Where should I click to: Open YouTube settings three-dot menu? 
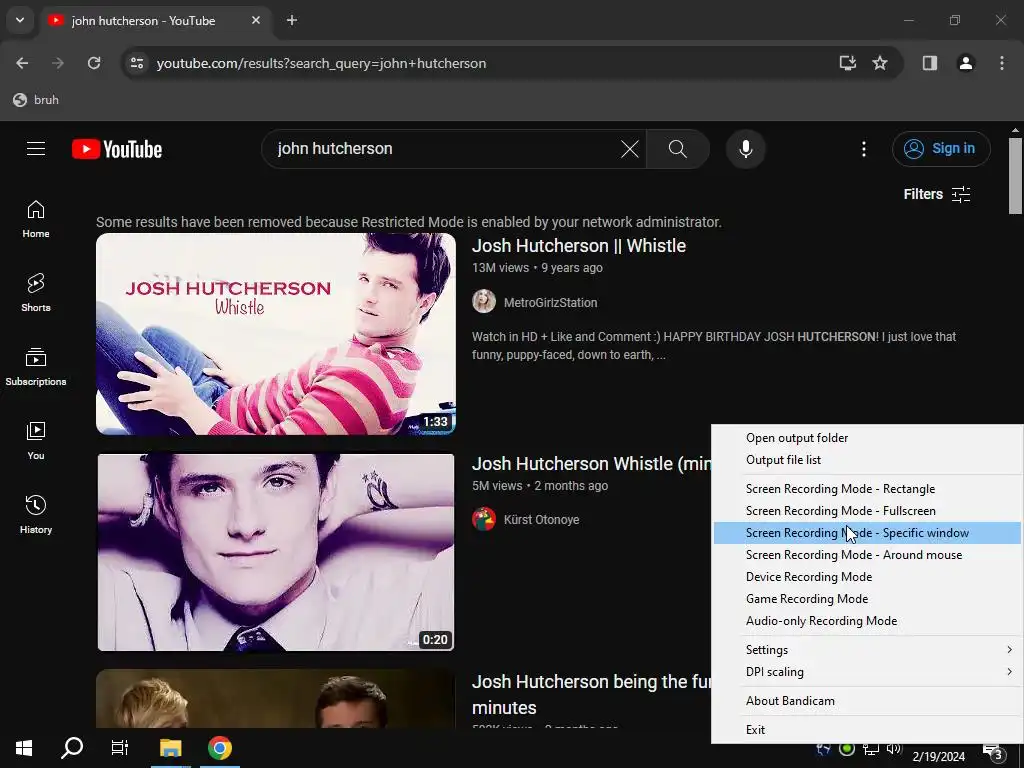pyautogui.click(x=863, y=149)
